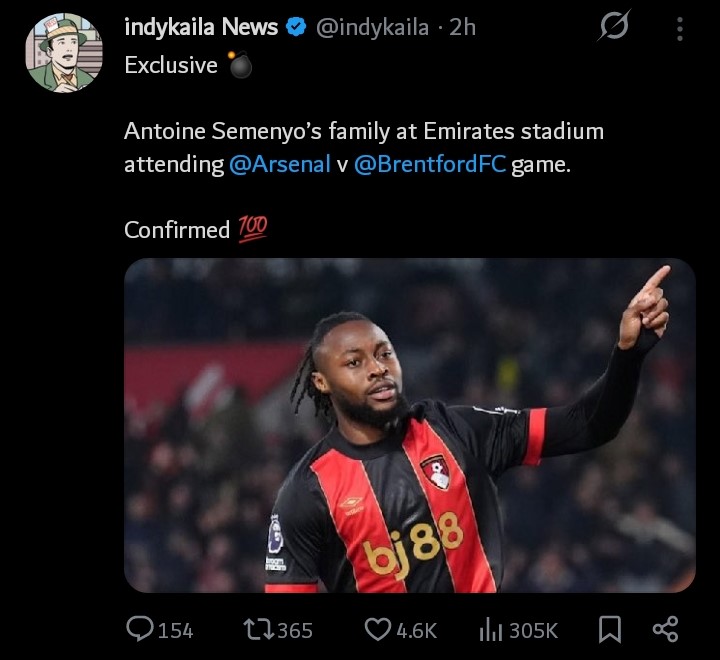Click the 2h post timestamp
The width and height of the screenshot is (720, 660).
(463, 28)
